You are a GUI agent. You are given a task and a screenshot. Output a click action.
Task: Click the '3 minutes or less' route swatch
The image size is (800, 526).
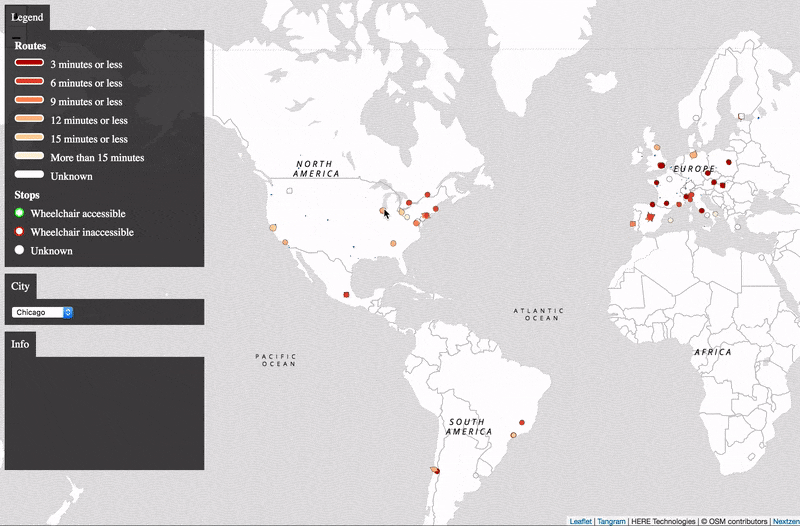29,63
